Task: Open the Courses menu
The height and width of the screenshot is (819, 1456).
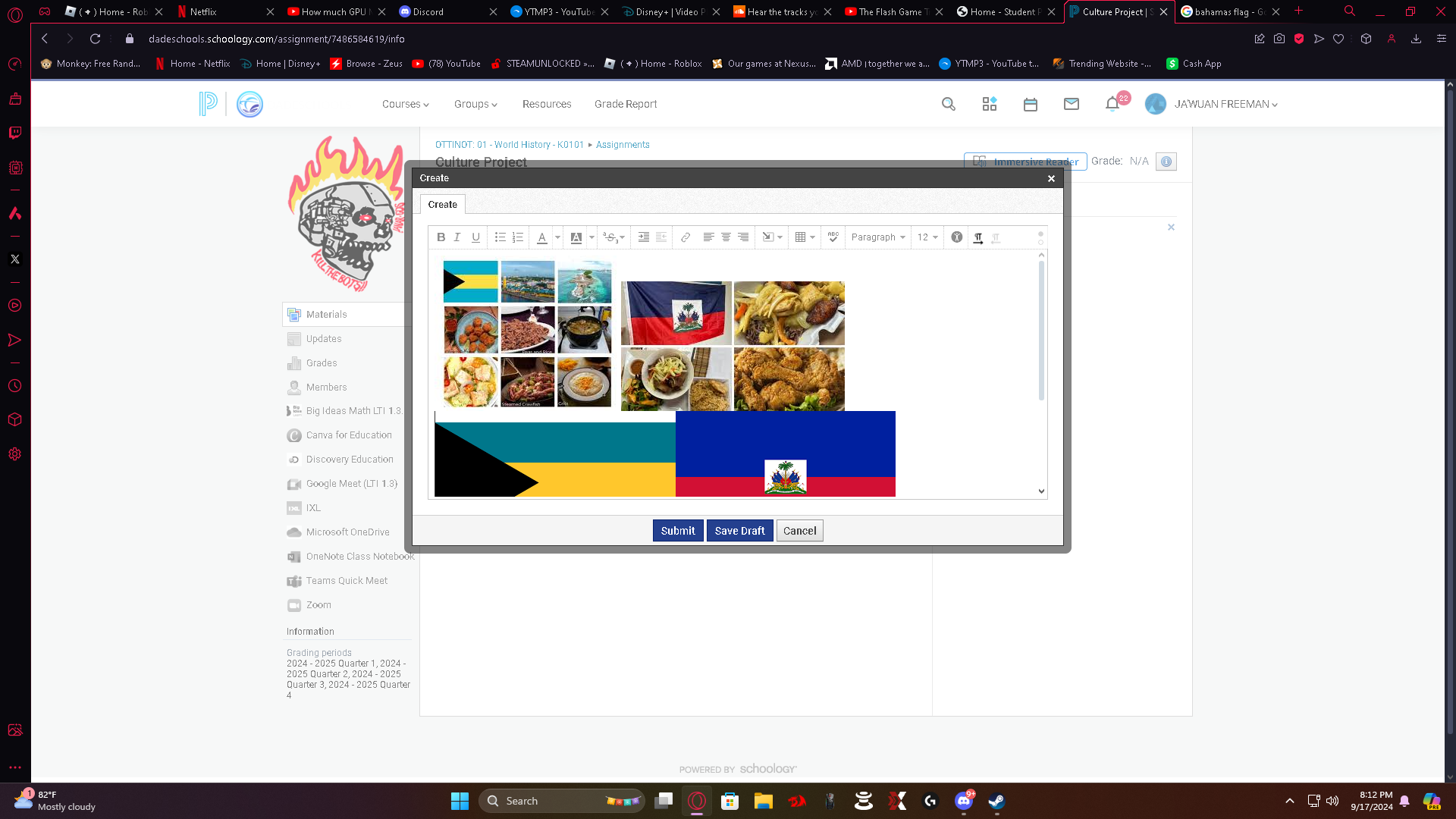Action: click(405, 105)
